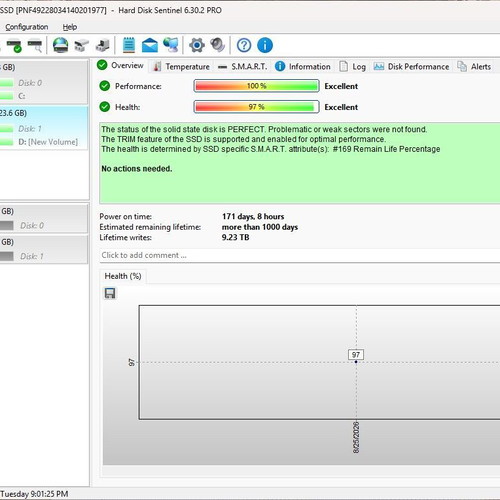Switch to the Temperature tab

[181, 67]
